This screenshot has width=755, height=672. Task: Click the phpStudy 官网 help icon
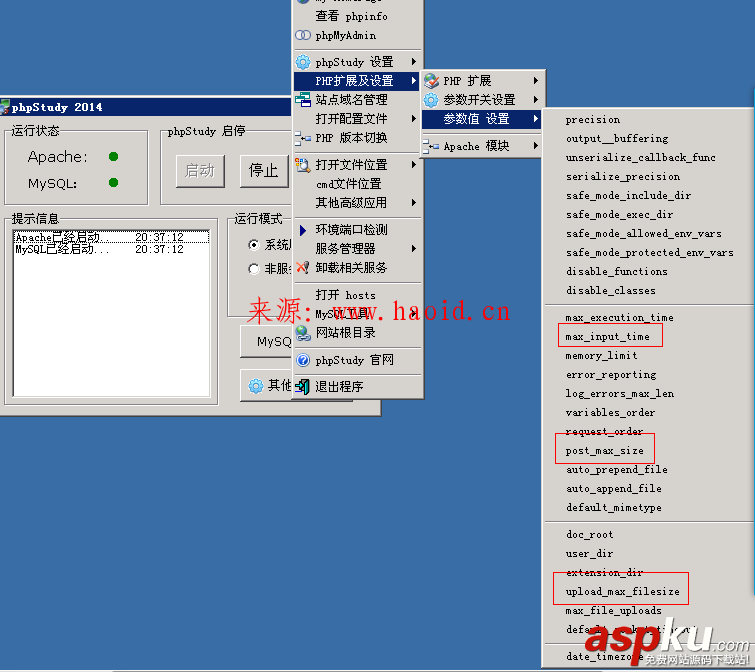pos(303,360)
